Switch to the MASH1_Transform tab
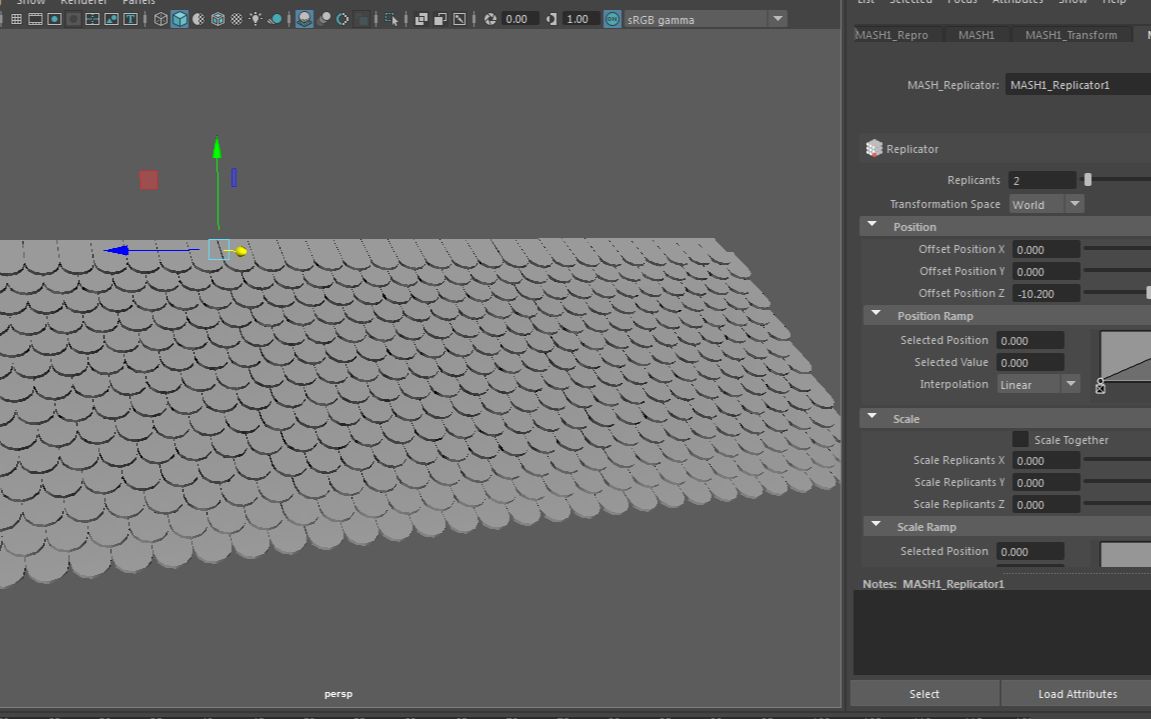Viewport: 1151px width, 719px height. [x=1072, y=35]
